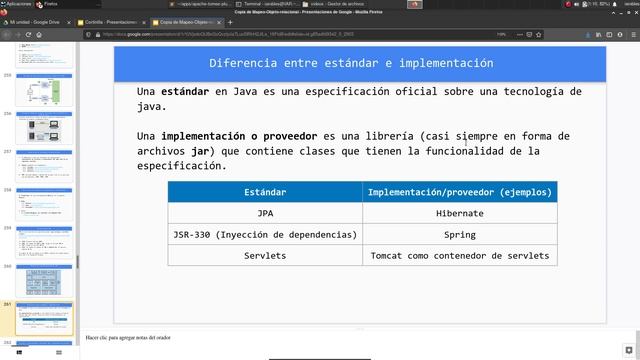Click the 'Implementación/proveedor (ejemplos)' header cell
The image size is (640, 360).
[460, 192]
